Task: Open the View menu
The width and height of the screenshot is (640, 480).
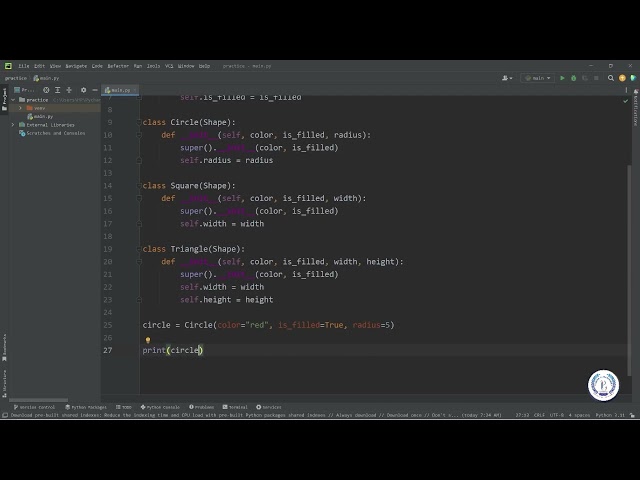Action: [55, 66]
